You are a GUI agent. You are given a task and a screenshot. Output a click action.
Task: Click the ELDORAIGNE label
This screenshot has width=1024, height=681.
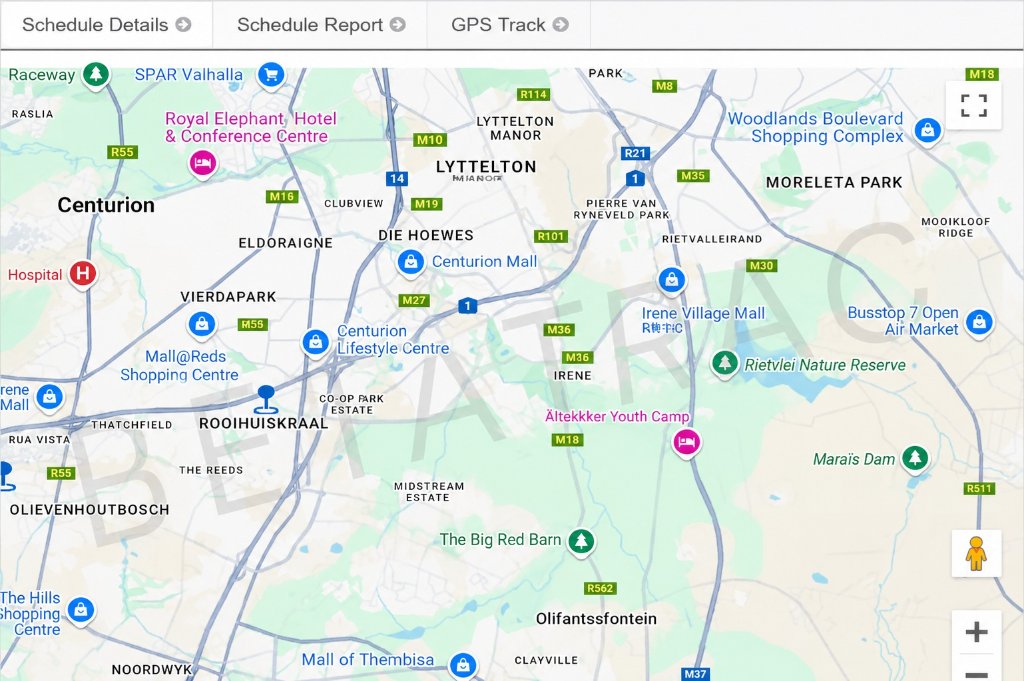click(285, 243)
